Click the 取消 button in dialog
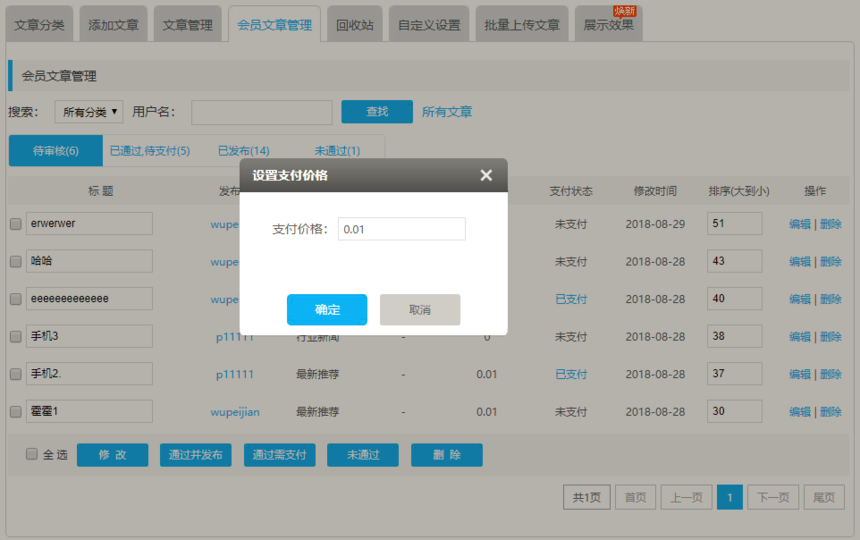This screenshot has width=860, height=540. click(420, 310)
